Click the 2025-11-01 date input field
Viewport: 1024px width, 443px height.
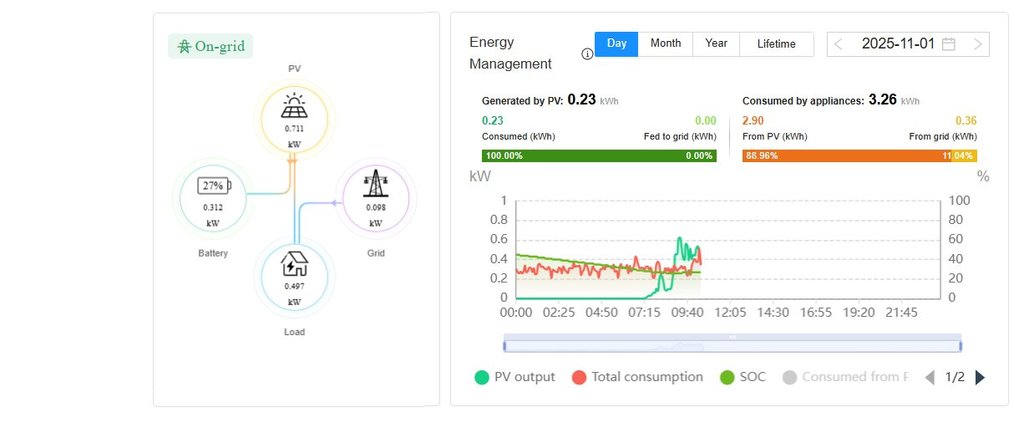point(897,44)
